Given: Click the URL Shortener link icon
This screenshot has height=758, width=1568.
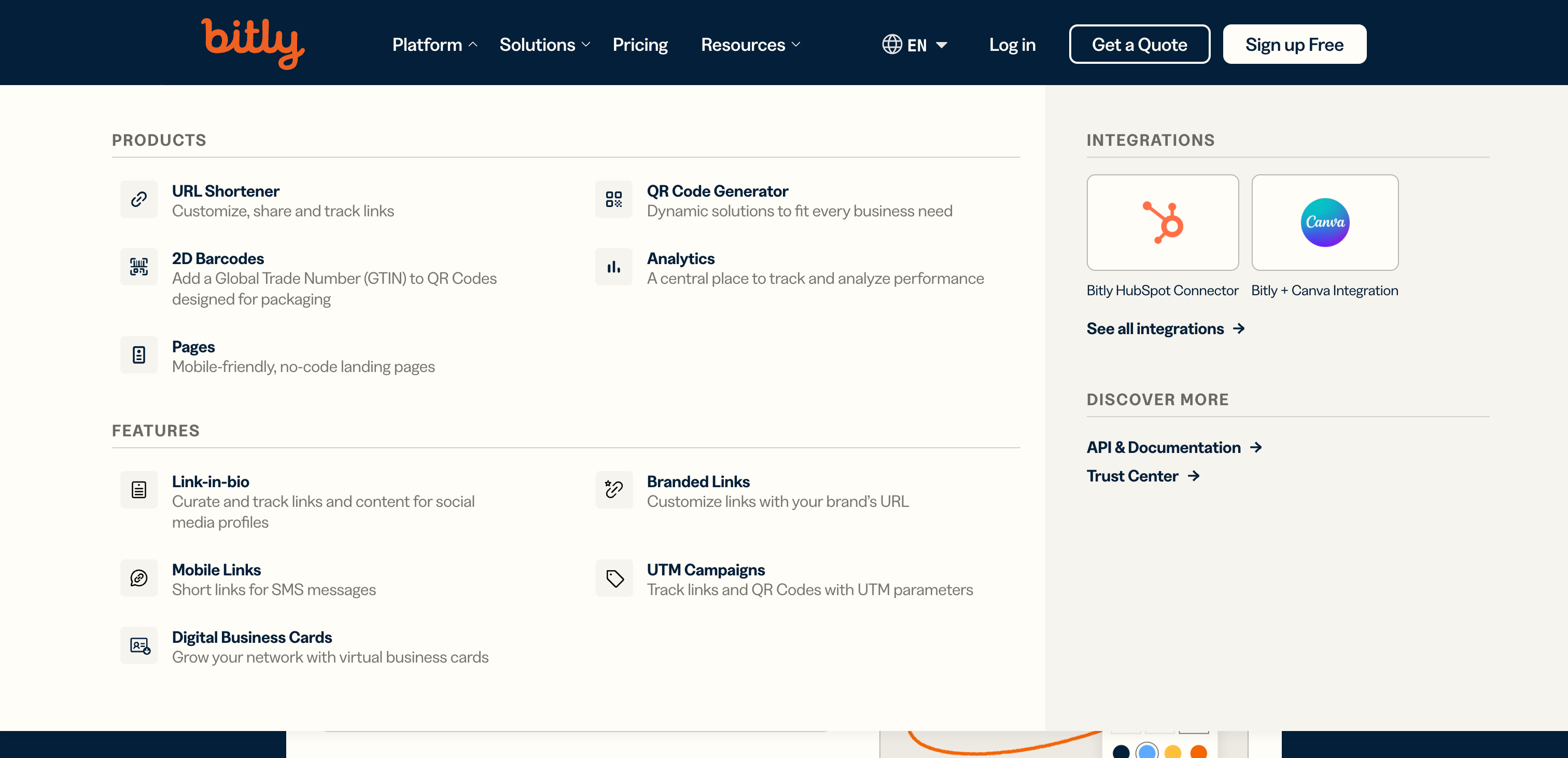Looking at the screenshot, I should pyautogui.click(x=139, y=199).
